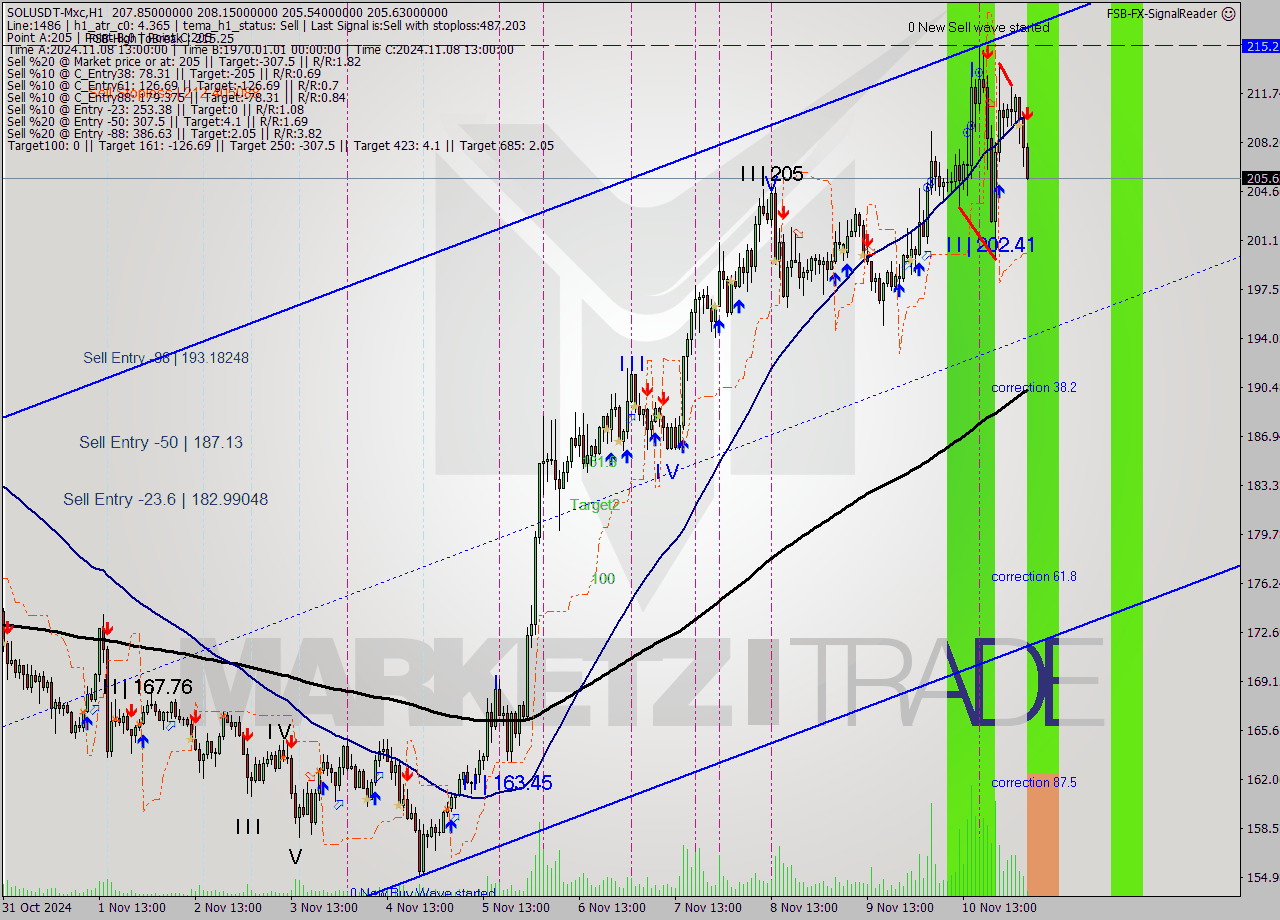This screenshot has width=1280, height=920.
Task: Click the '2 Nov 13:00' time label
Action: click(228, 908)
